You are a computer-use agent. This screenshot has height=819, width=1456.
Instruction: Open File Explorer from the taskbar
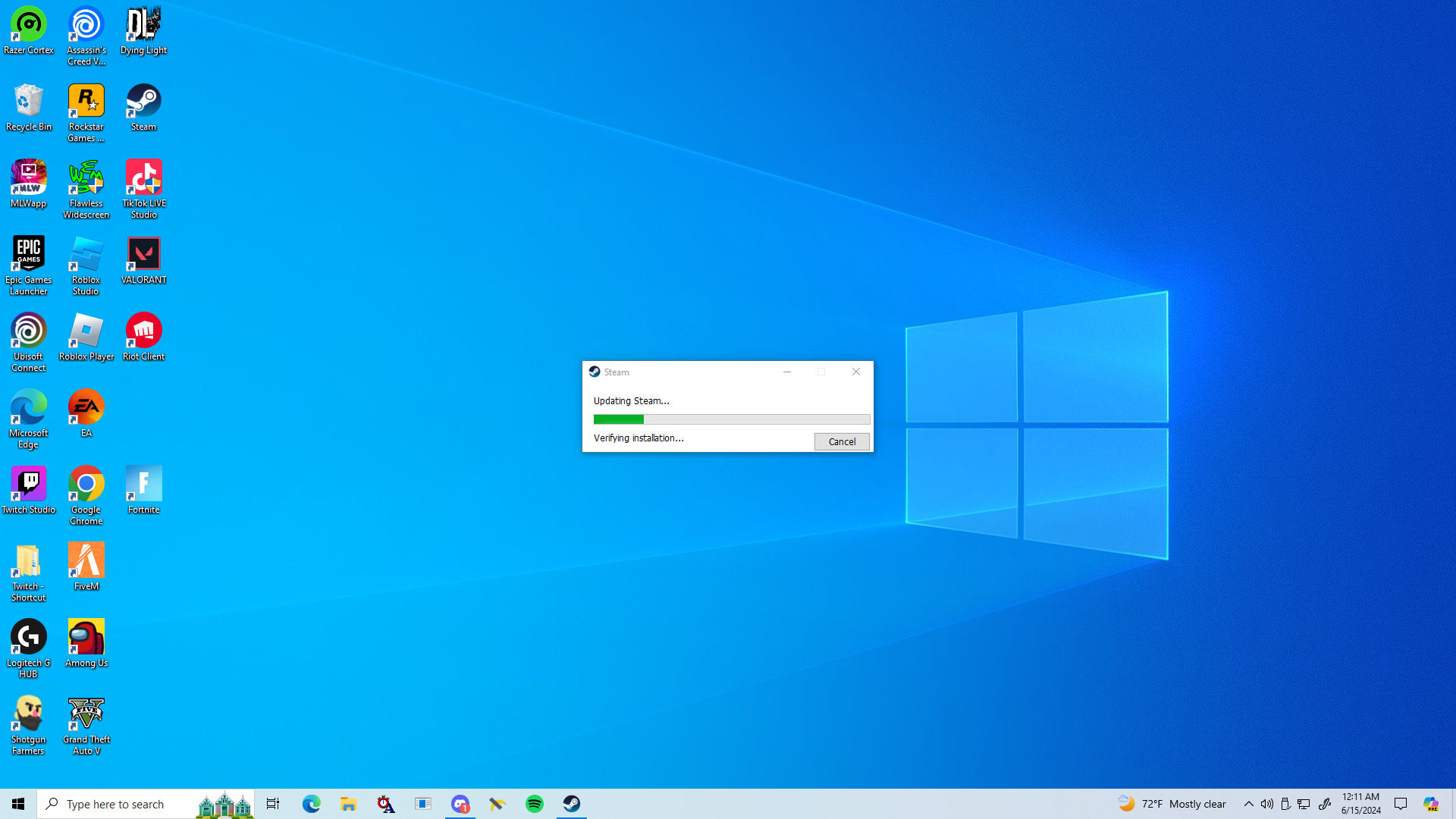pyautogui.click(x=348, y=804)
